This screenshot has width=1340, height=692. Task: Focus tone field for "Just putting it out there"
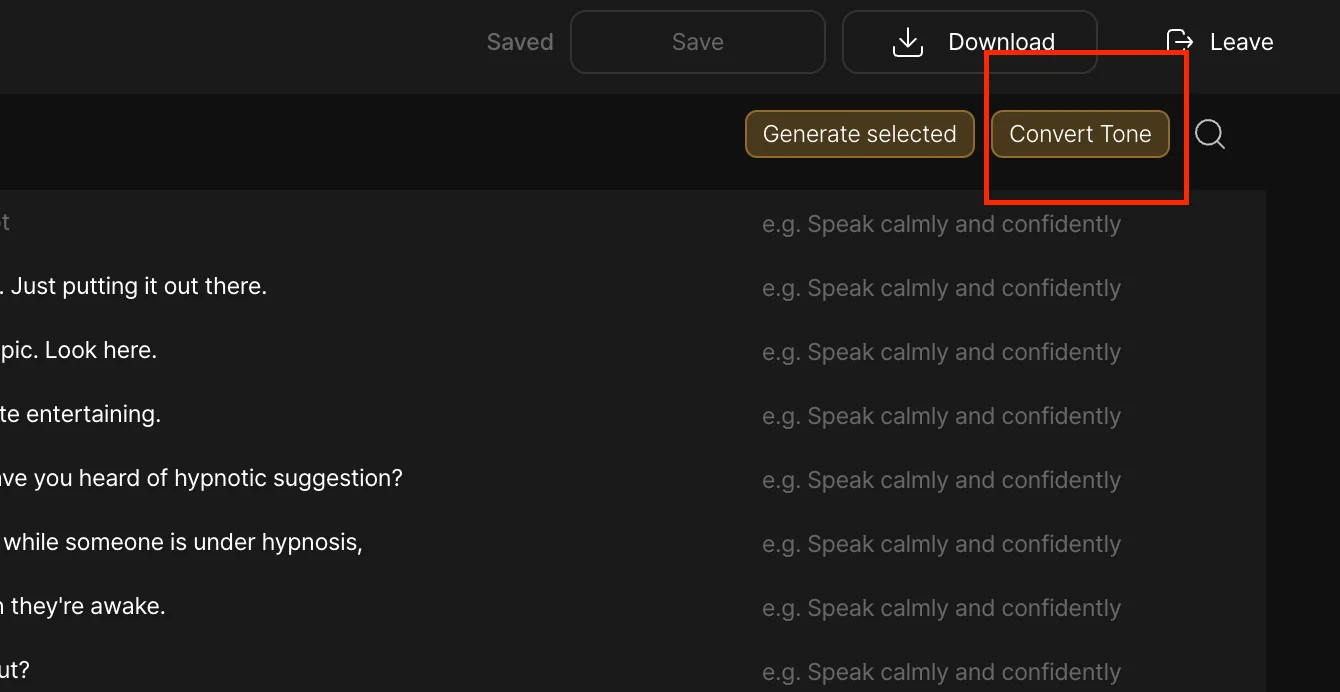[x=941, y=288]
